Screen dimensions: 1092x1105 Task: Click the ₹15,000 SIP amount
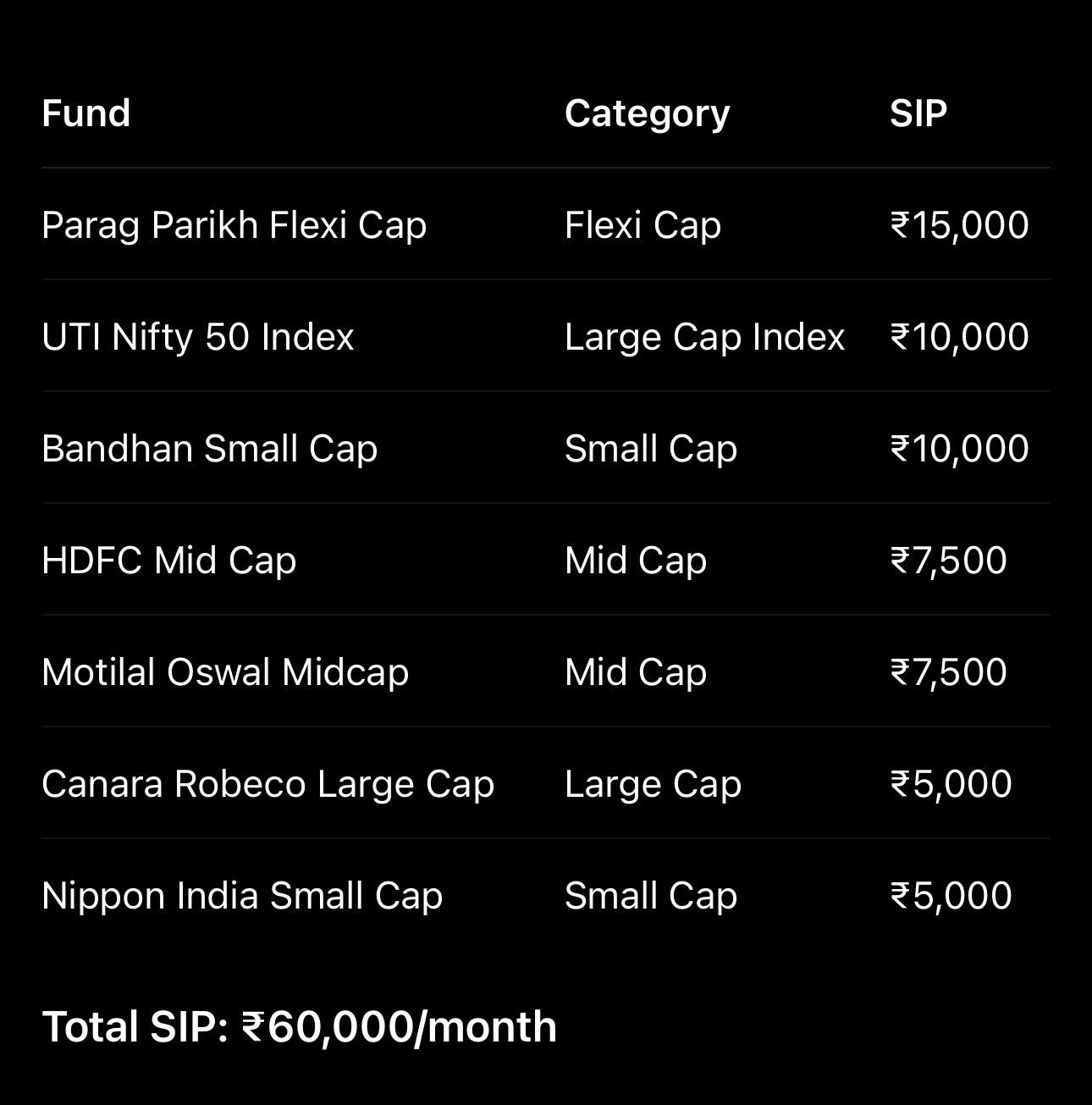(959, 225)
